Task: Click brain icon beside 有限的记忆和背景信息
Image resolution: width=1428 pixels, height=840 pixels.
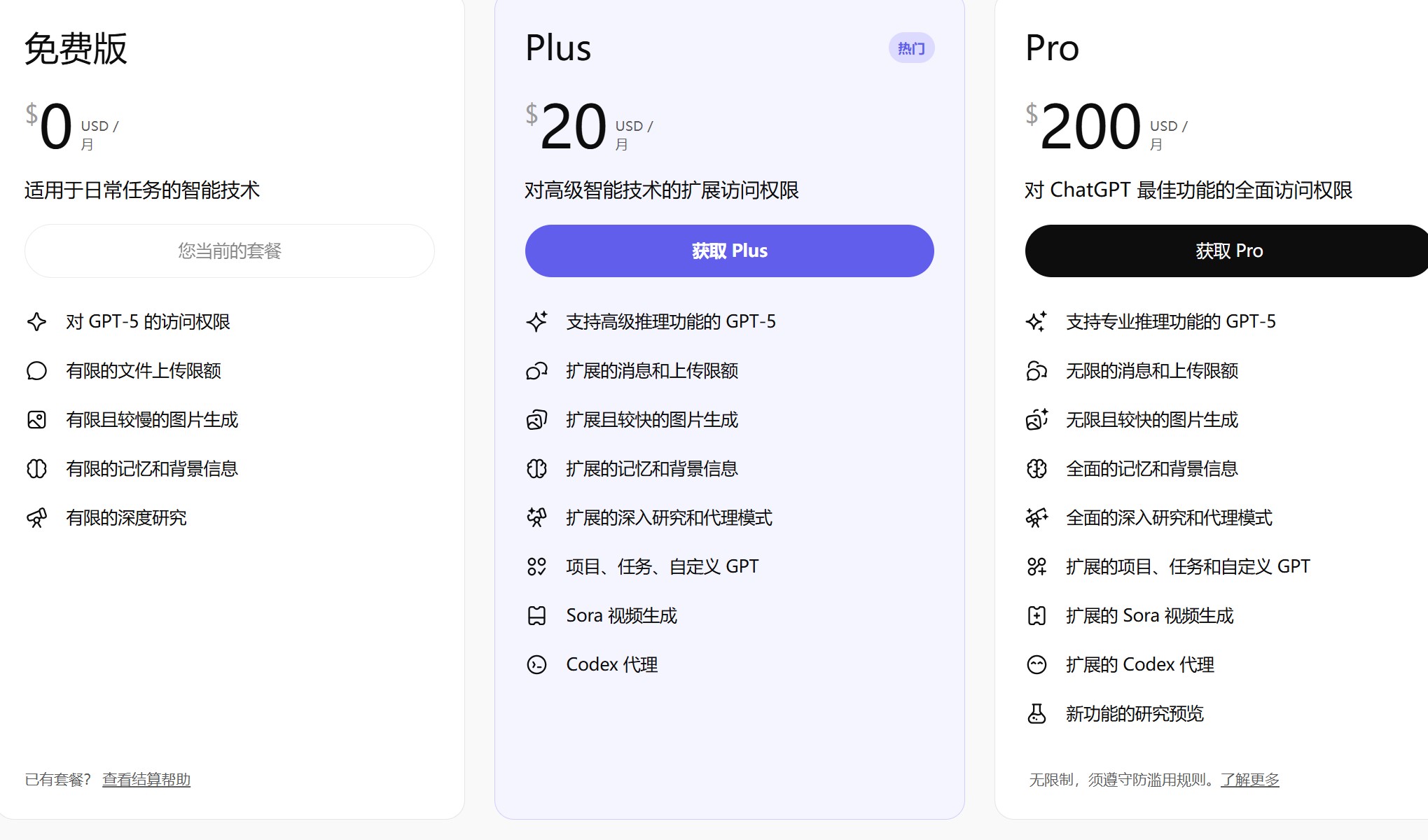Action: click(x=36, y=468)
